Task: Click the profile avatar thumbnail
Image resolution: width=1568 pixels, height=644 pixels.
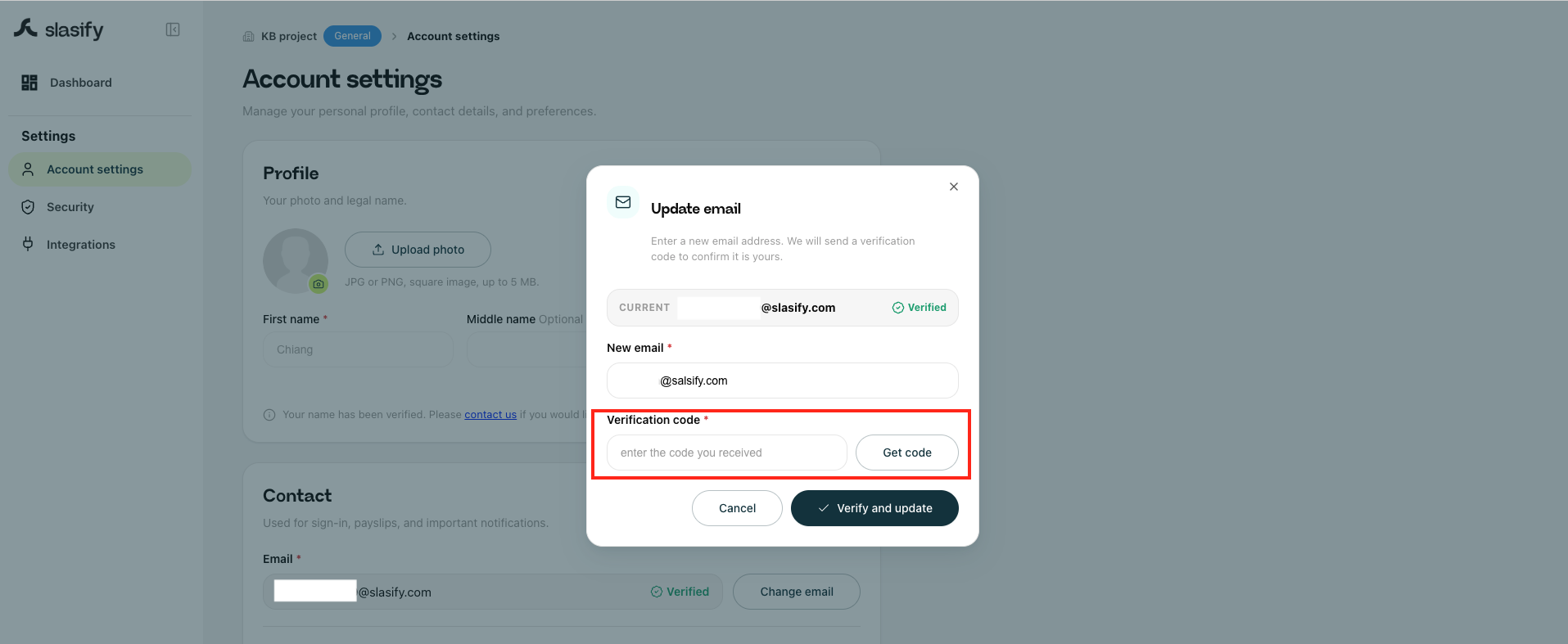Action: click(x=296, y=261)
